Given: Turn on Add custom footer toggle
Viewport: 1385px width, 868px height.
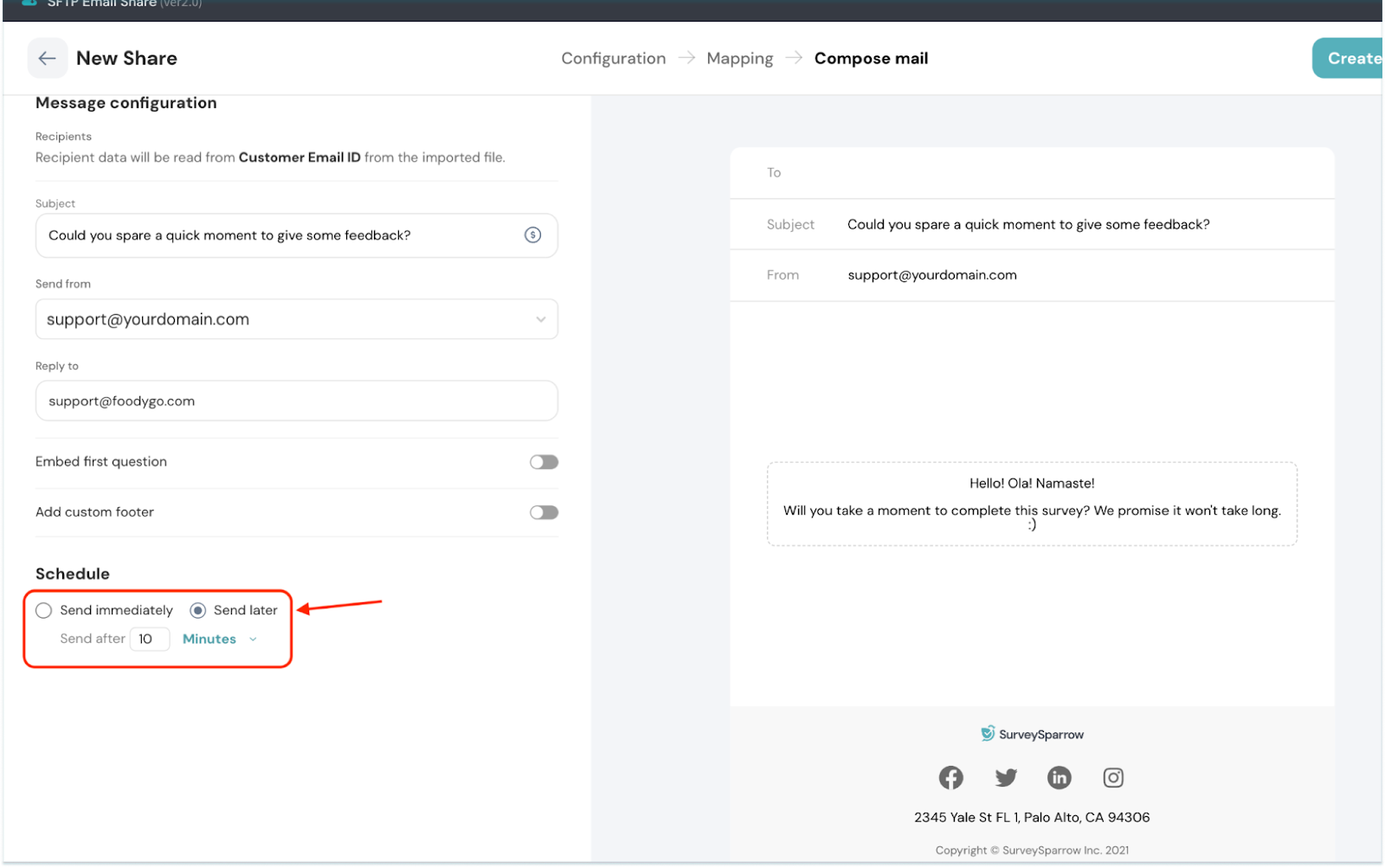Looking at the screenshot, I should tap(544, 512).
